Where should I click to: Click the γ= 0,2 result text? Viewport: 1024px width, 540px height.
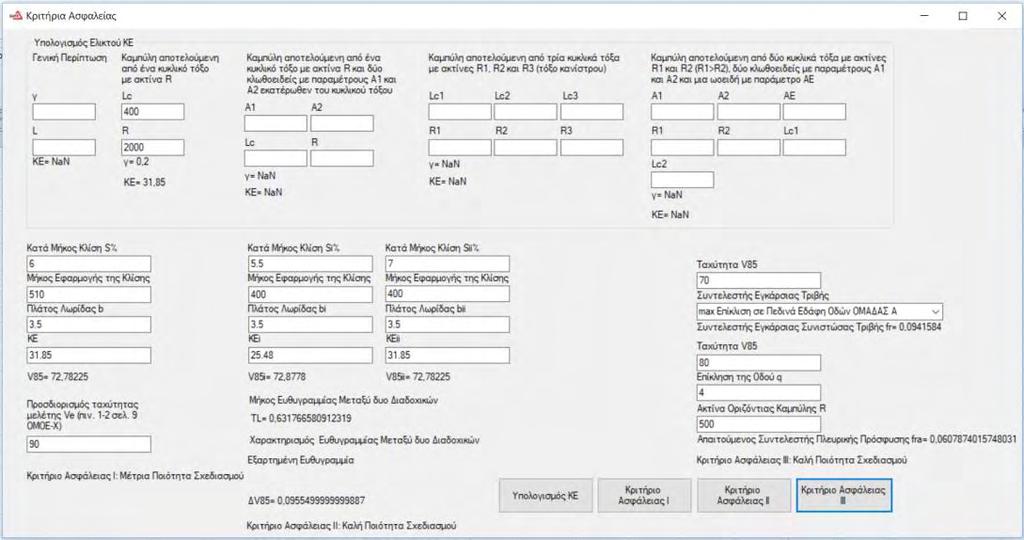tap(136, 162)
